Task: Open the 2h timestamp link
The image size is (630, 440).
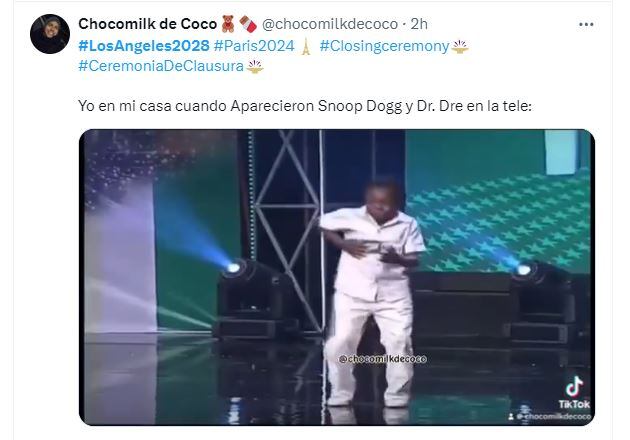Action: (x=419, y=24)
